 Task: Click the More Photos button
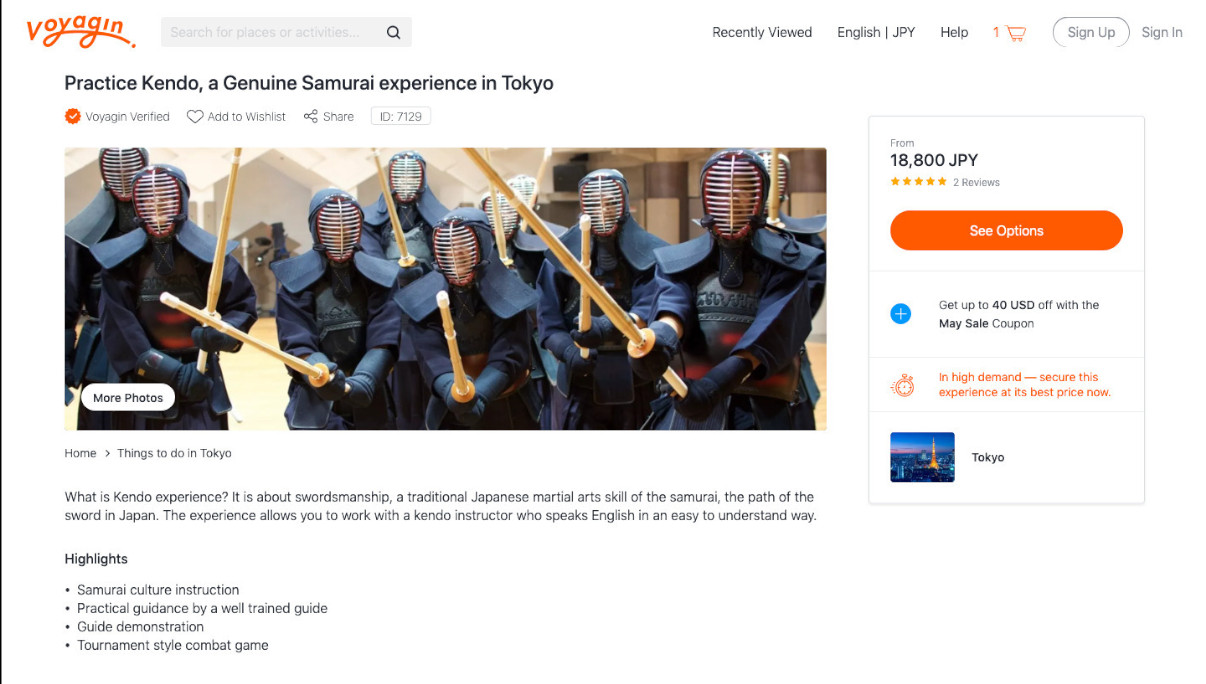coord(127,397)
